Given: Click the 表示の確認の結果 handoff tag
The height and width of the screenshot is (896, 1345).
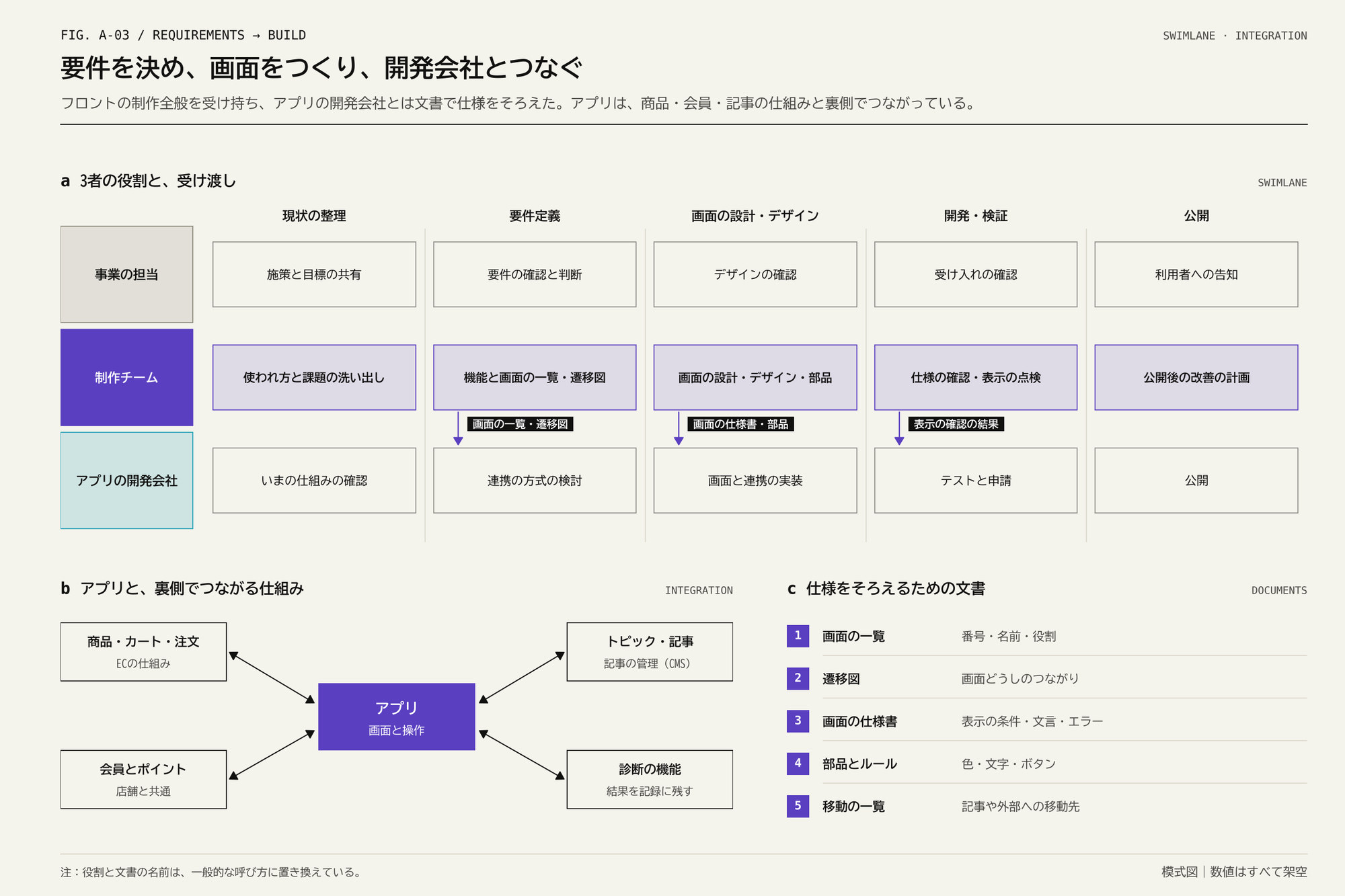Looking at the screenshot, I should click(956, 424).
